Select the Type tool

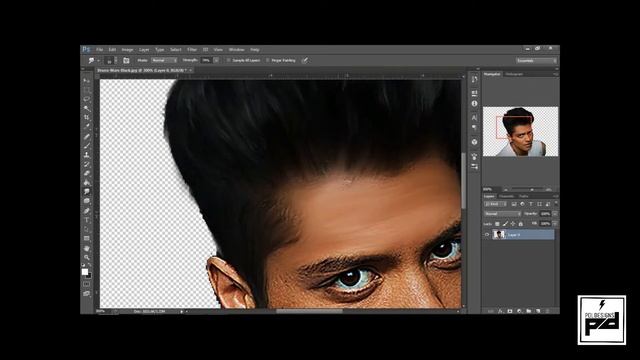click(87, 220)
